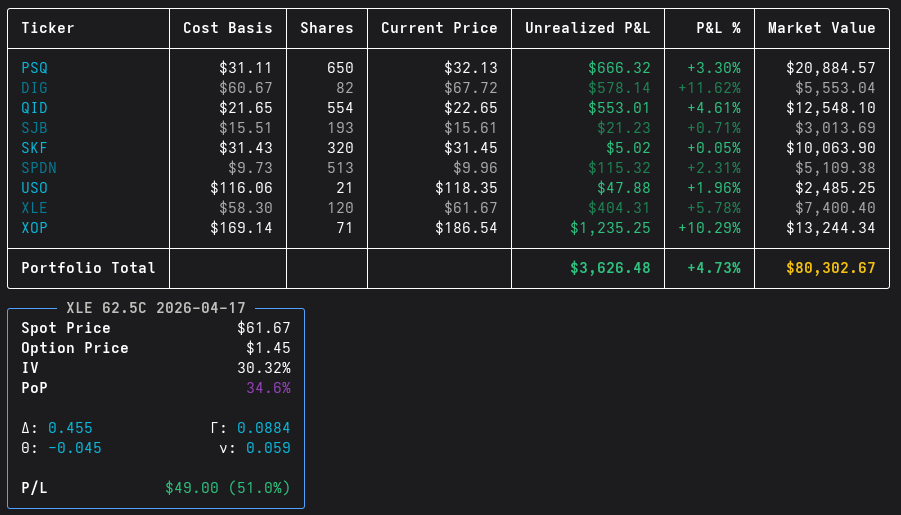Viewport: 901px width, 515px height.
Task: Click the PSQ ticker symbol
Action: click(x=34, y=68)
